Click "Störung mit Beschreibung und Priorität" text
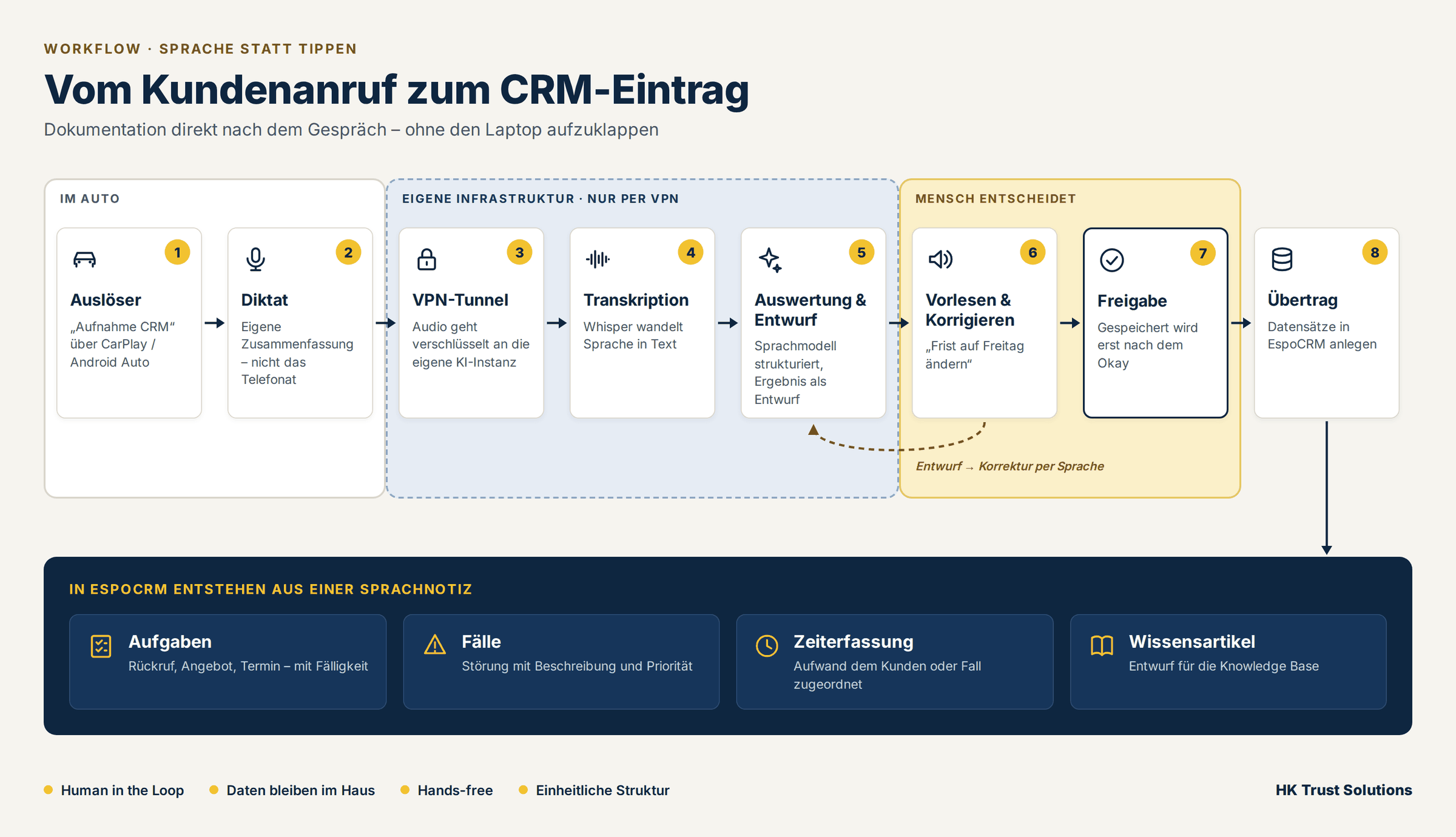 point(577,665)
